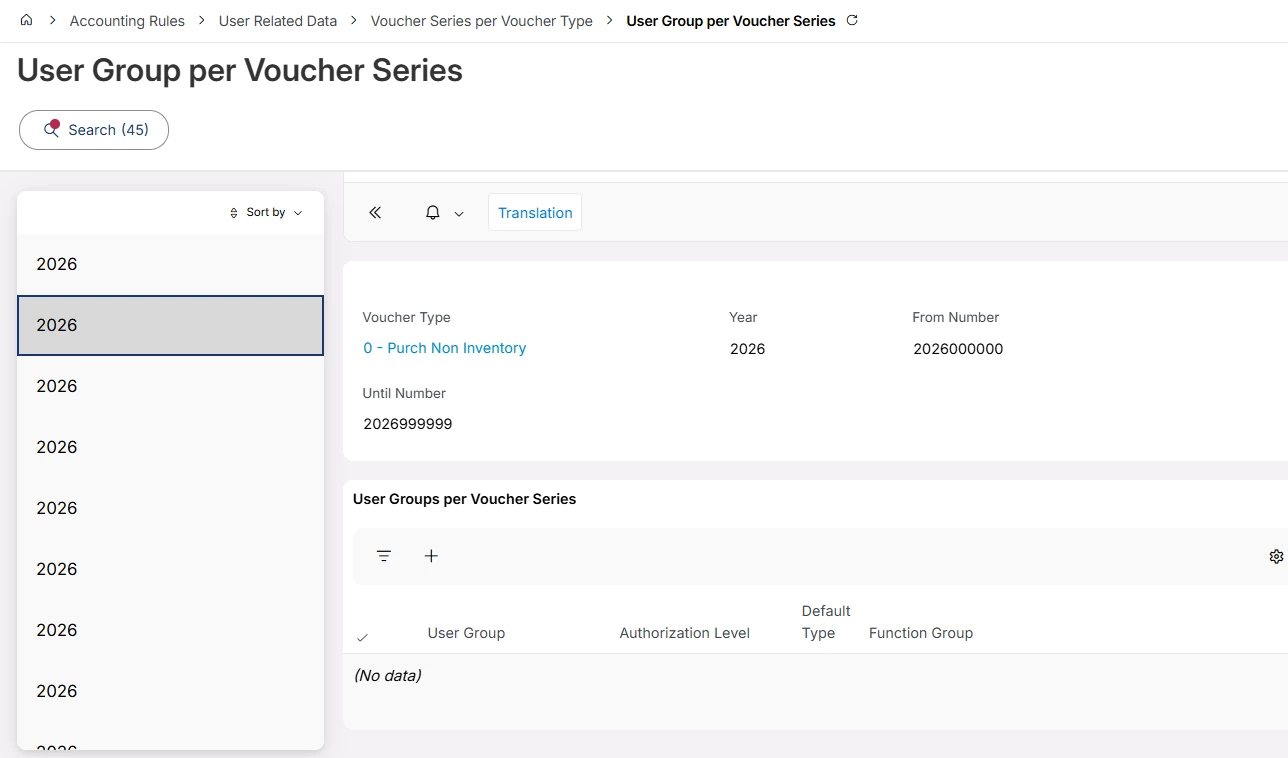Navigate to Accounting Rules breadcrumb
This screenshot has height=758, width=1288.
point(127,21)
